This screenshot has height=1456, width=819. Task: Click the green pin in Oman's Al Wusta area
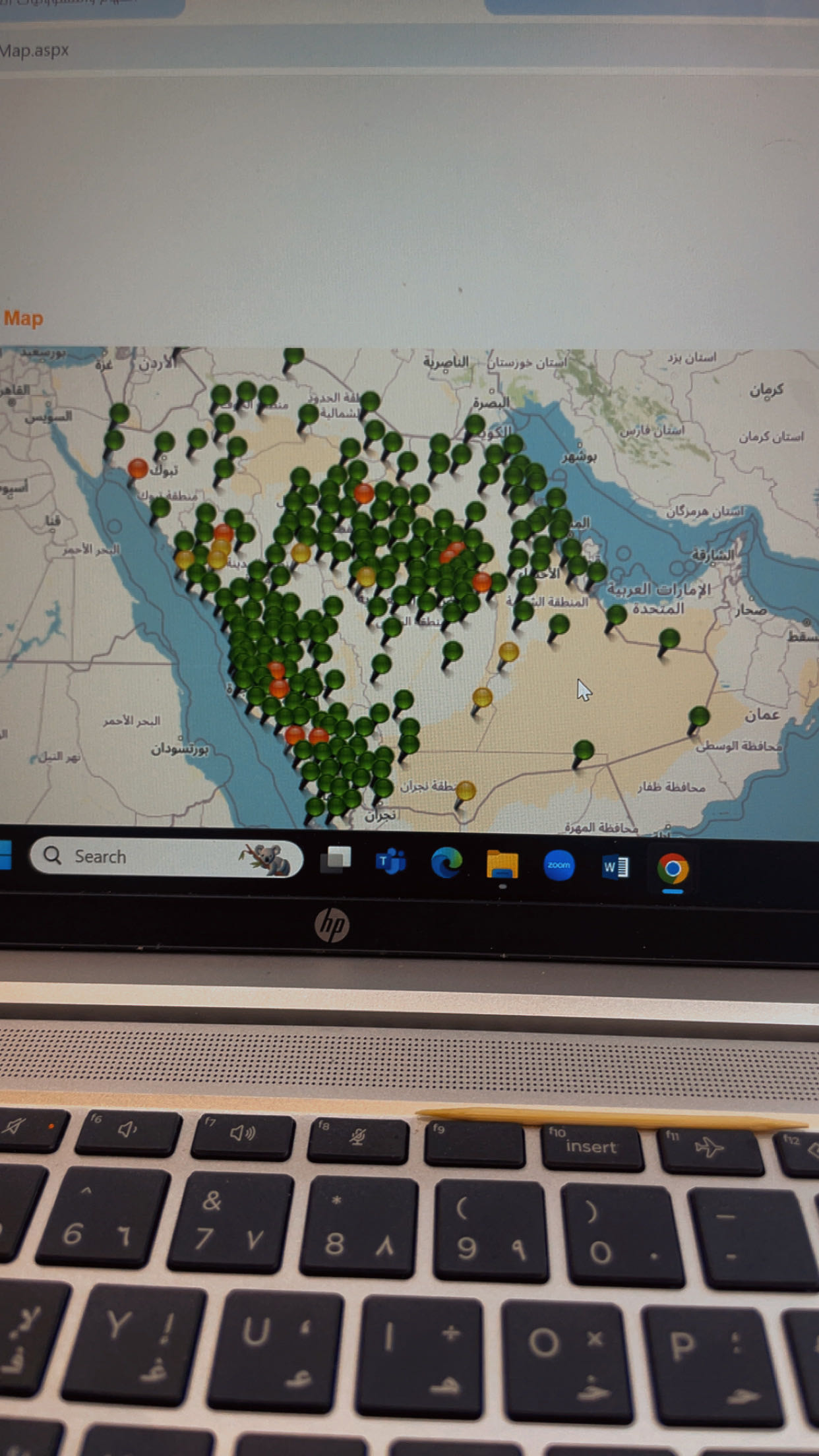(699, 716)
